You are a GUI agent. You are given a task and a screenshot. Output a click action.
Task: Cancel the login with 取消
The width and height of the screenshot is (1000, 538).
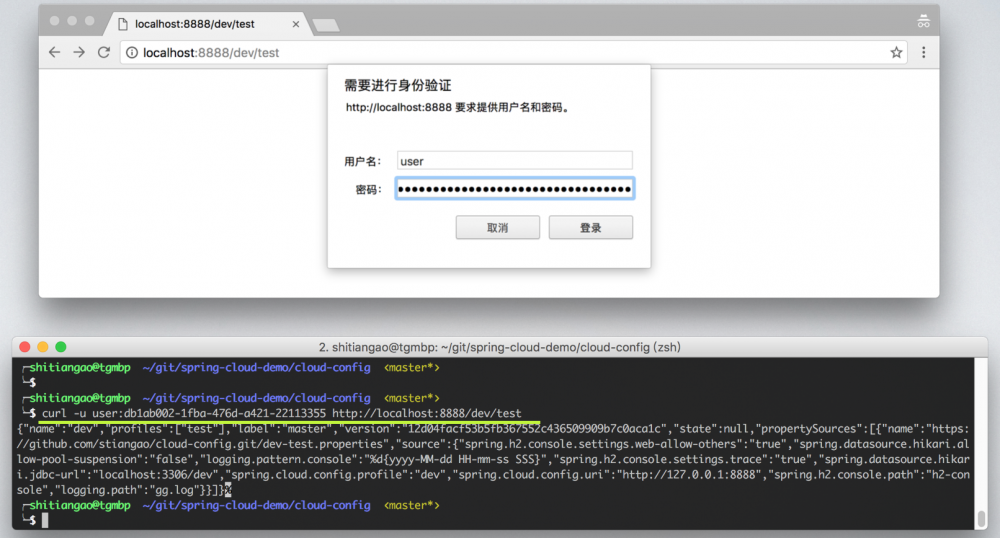[x=497, y=228]
